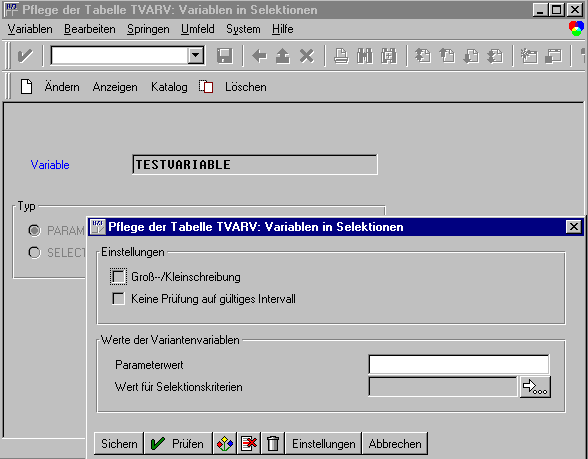Click the Previous Page toolbar icon
Viewport: 588px width, 459px height.
pyautogui.click(x=447, y=56)
